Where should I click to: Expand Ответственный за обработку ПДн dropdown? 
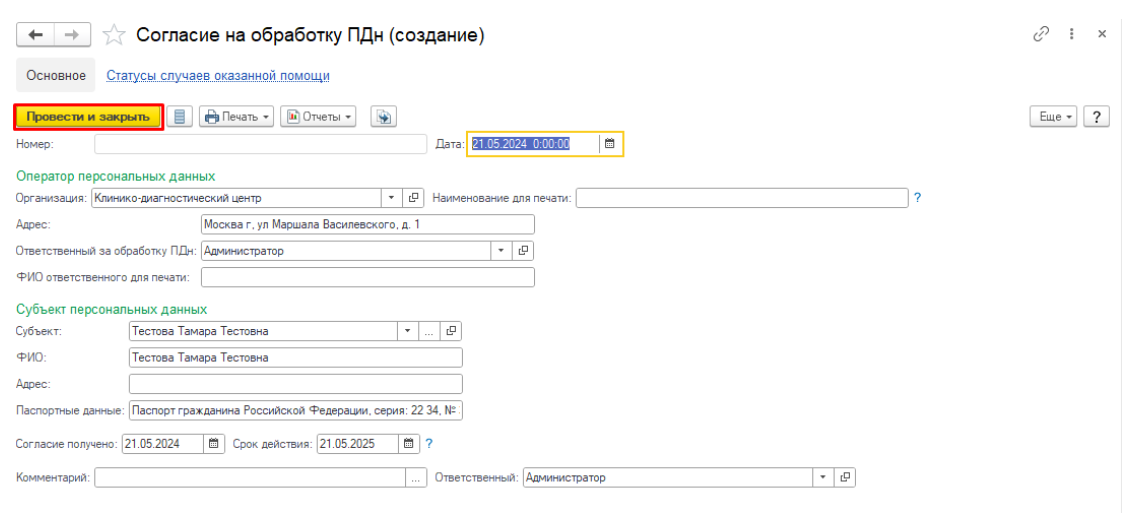[x=501, y=251]
